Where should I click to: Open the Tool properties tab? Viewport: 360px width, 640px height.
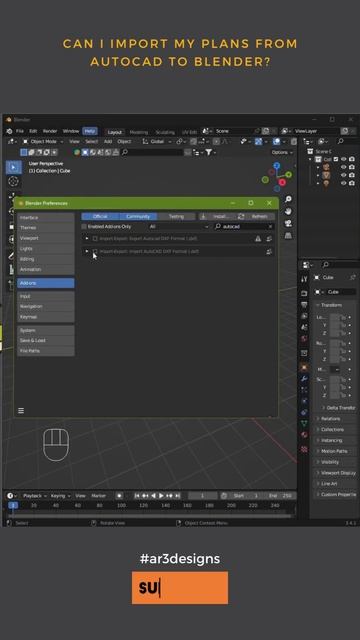pos(304,279)
